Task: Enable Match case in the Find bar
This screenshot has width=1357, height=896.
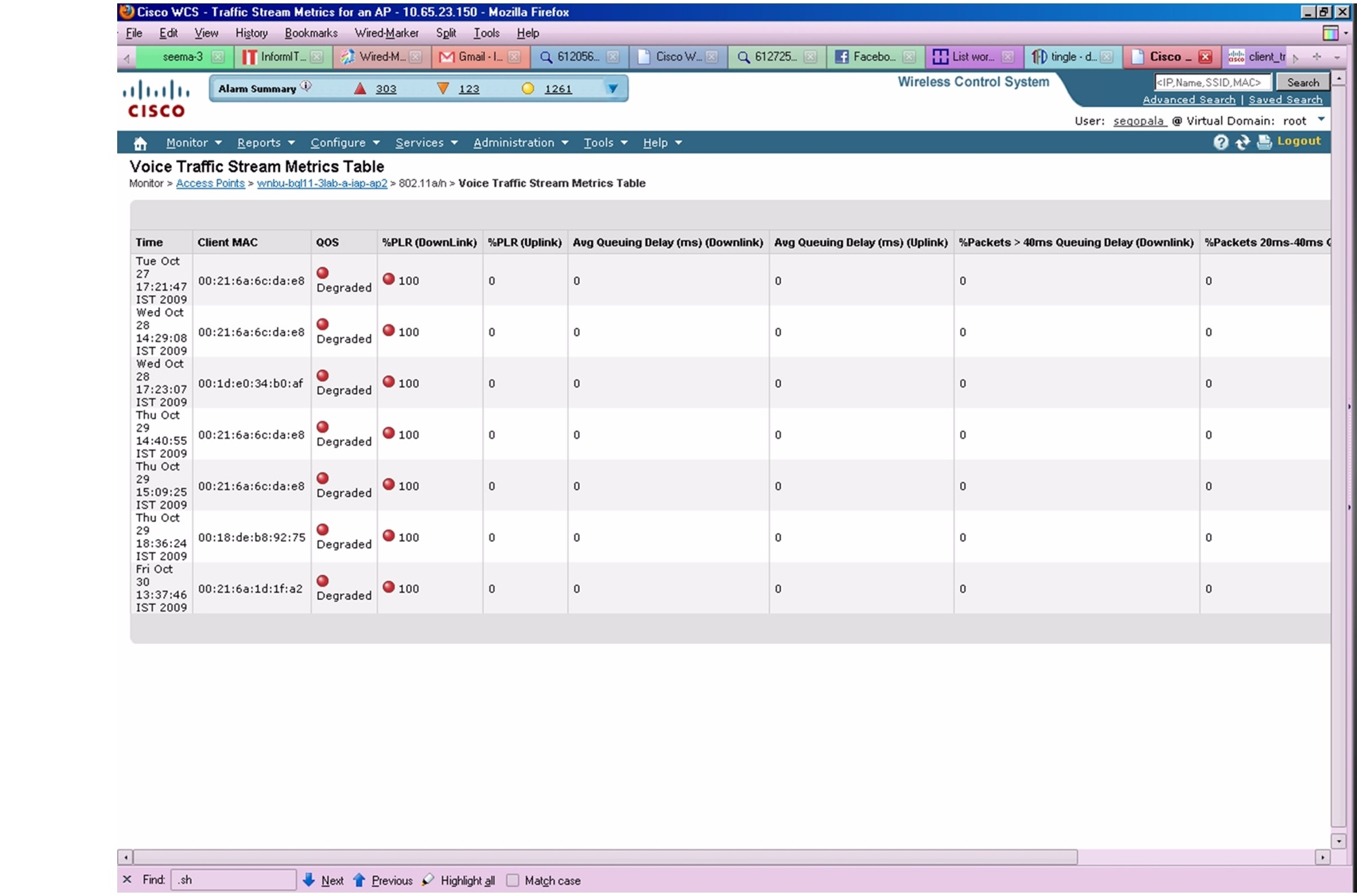Action: 514,880
